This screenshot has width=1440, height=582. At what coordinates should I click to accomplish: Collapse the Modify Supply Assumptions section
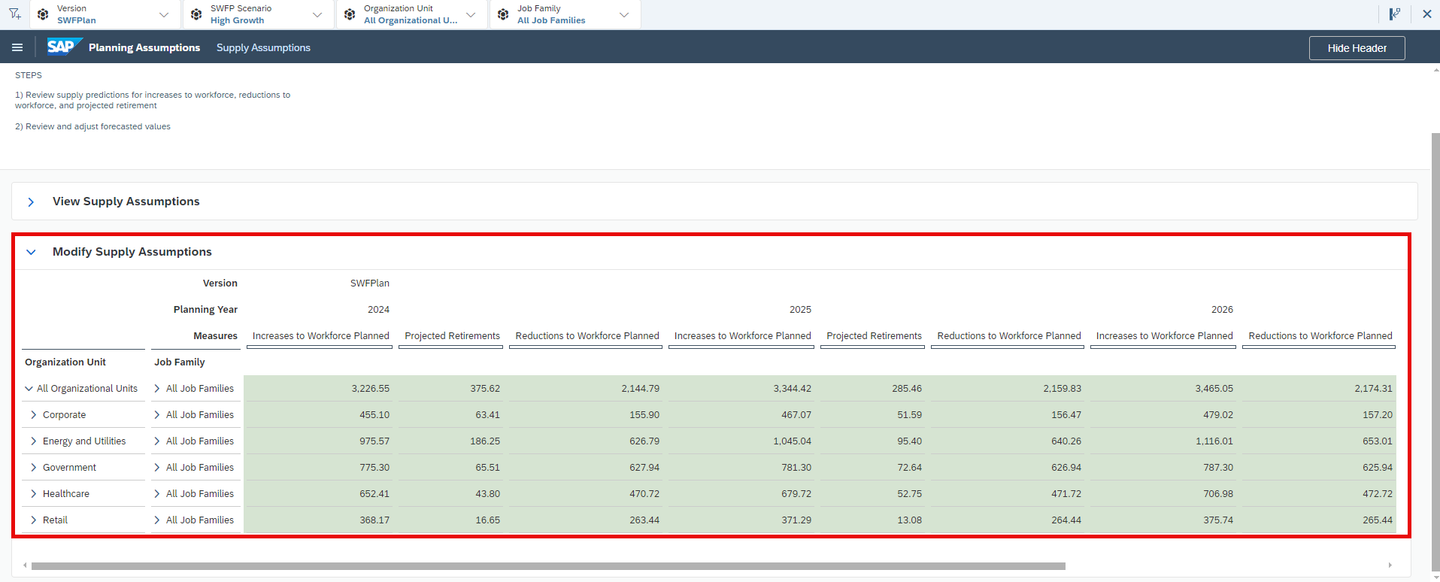click(31, 252)
